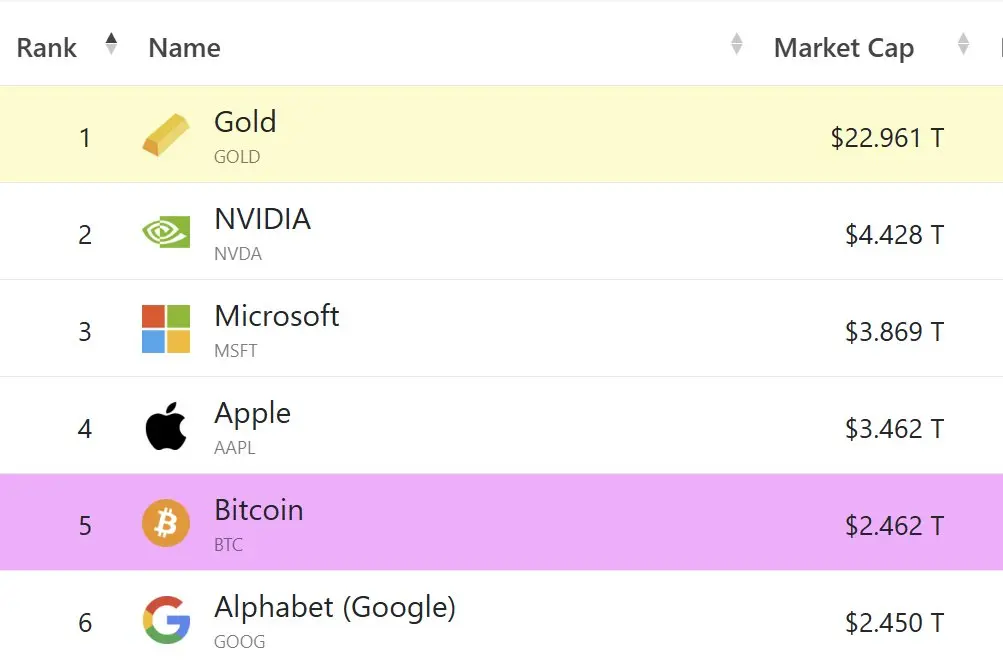
Task: Click the Google G logo icon
Action: [166, 620]
